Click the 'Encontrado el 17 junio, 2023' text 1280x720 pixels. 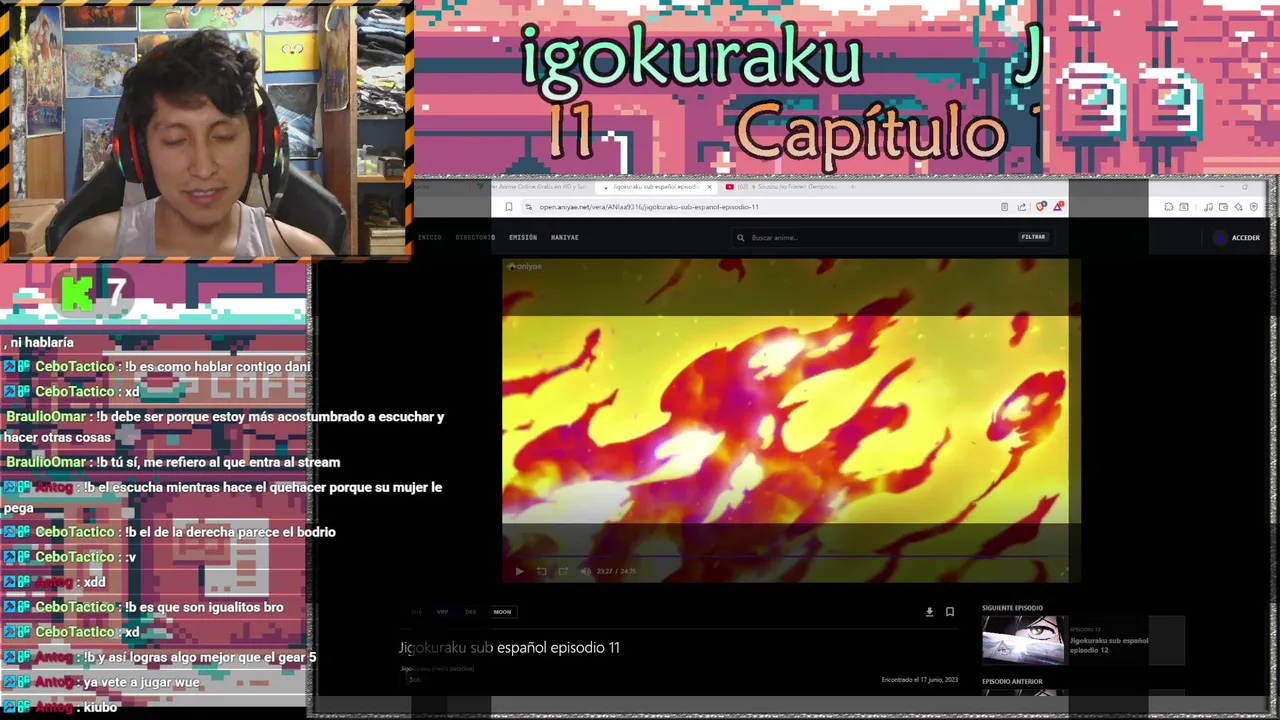tap(919, 680)
